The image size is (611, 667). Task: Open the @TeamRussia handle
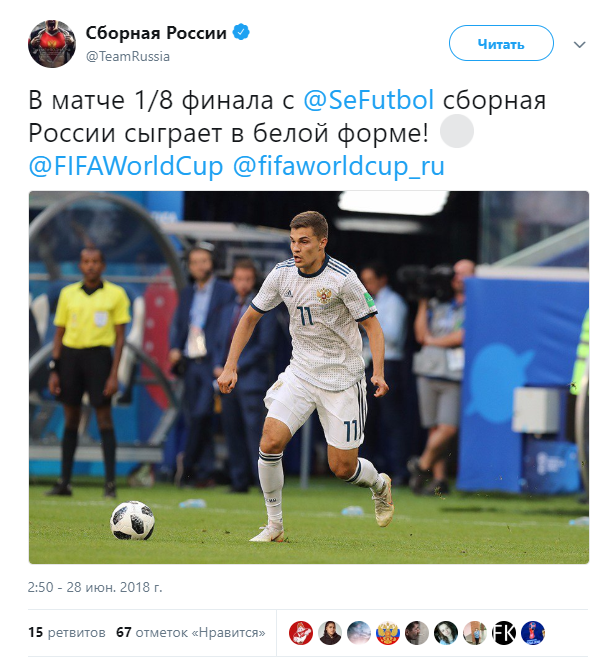pos(128,56)
